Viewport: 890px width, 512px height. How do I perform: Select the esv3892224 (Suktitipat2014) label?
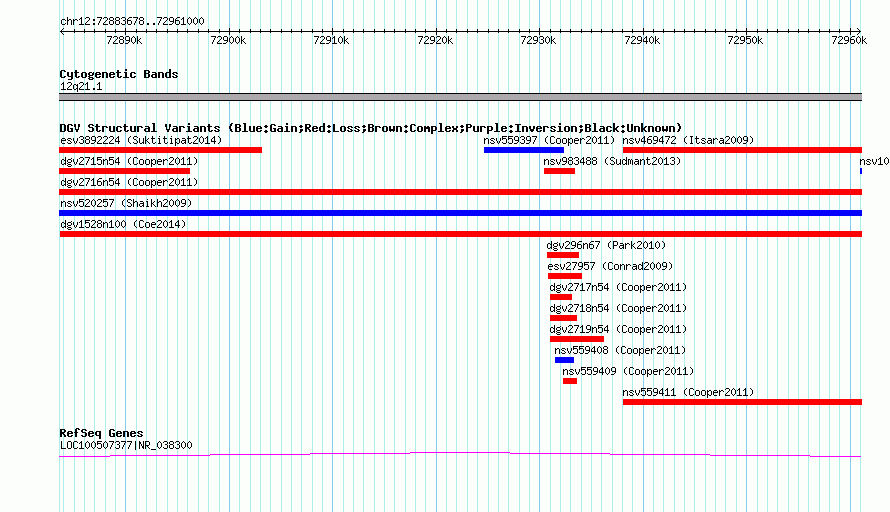coord(141,140)
